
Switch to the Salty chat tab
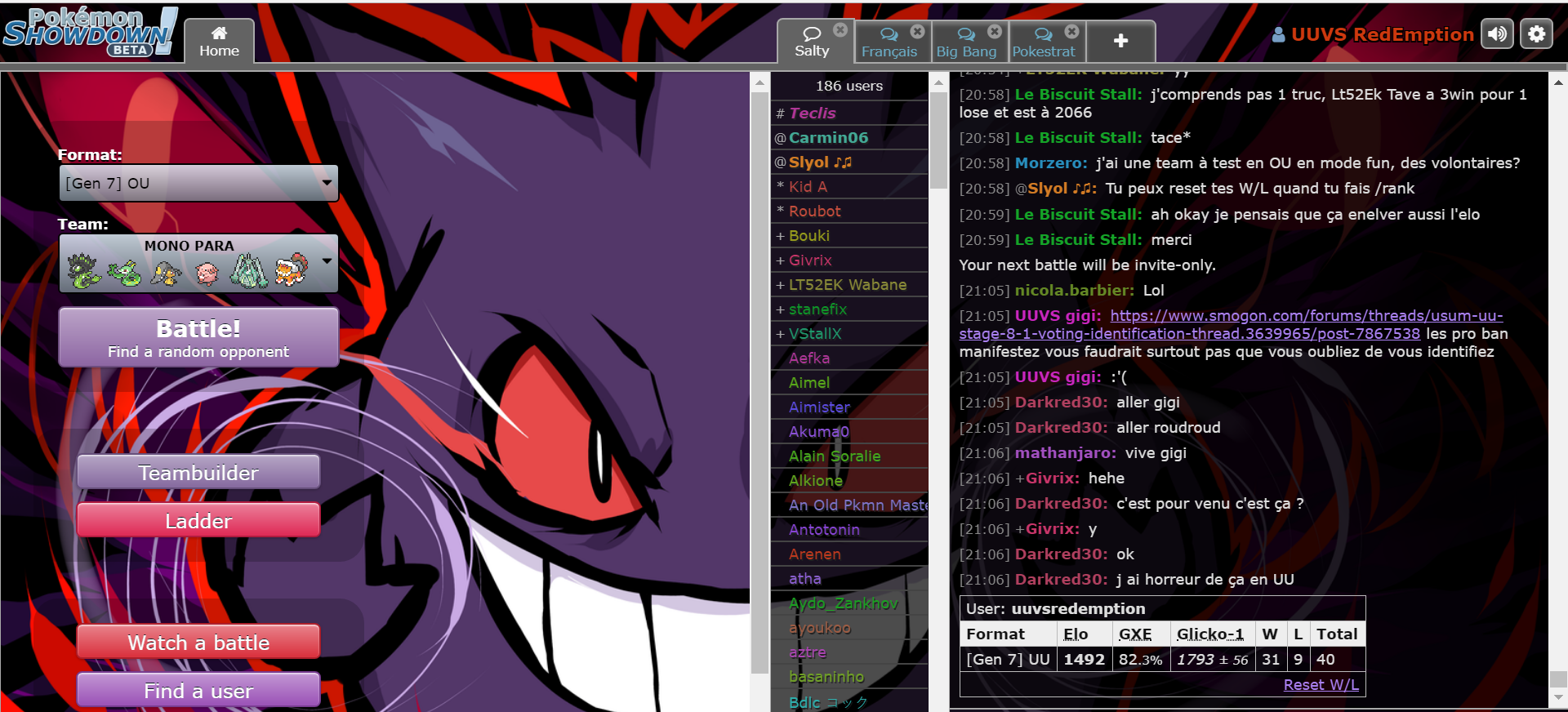[812, 41]
